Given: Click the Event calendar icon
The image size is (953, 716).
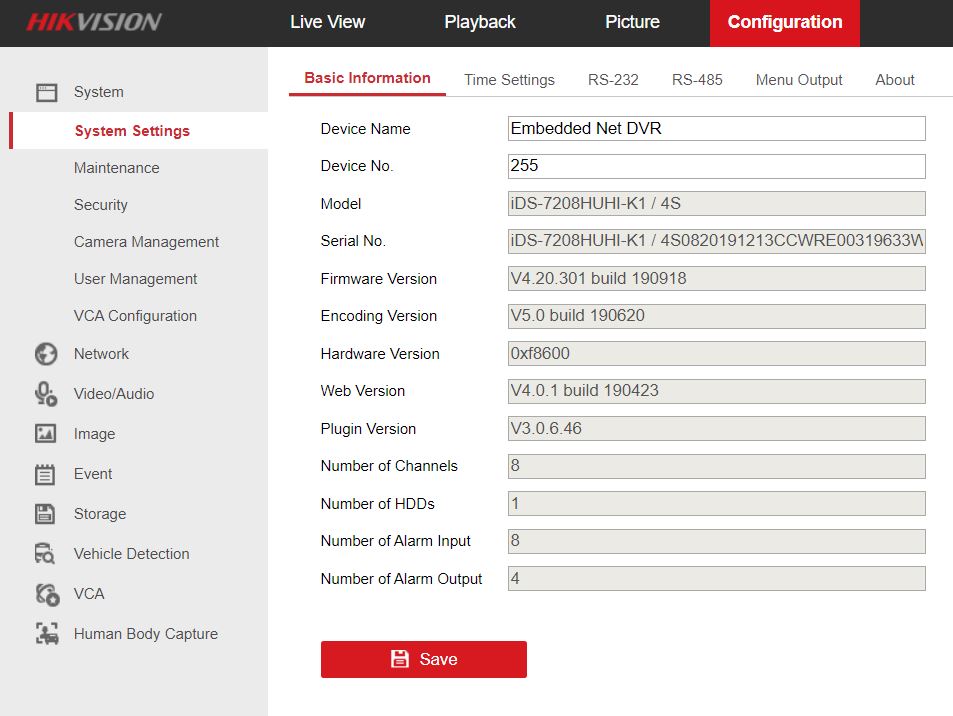Looking at the screenshot, I should [x=45, y=474].
